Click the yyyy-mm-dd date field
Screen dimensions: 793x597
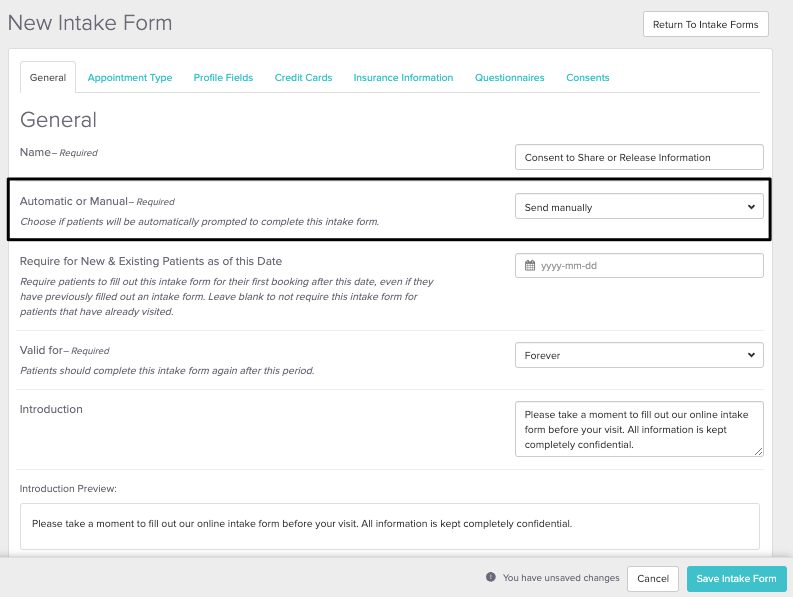(x=639, y=266)
